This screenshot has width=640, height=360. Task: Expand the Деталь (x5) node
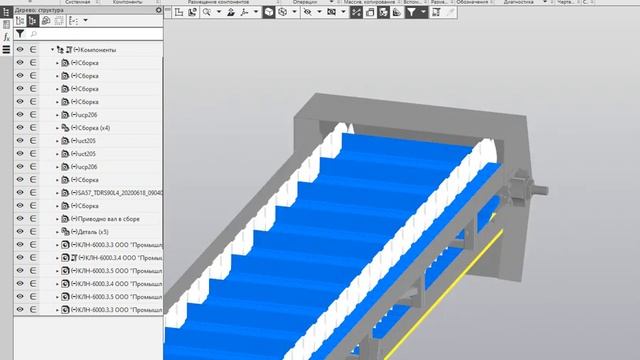click(57, 232)
